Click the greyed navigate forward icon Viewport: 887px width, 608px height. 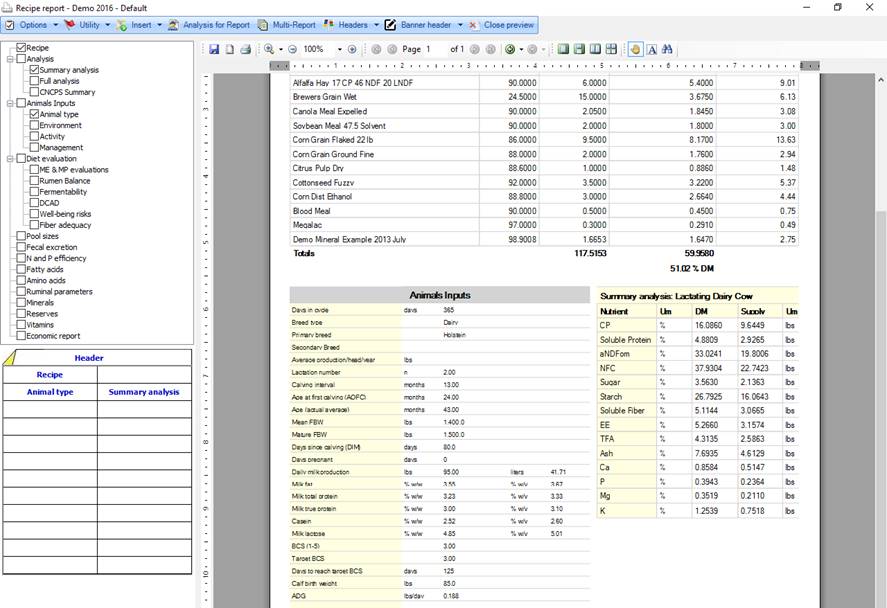[532, 49]
